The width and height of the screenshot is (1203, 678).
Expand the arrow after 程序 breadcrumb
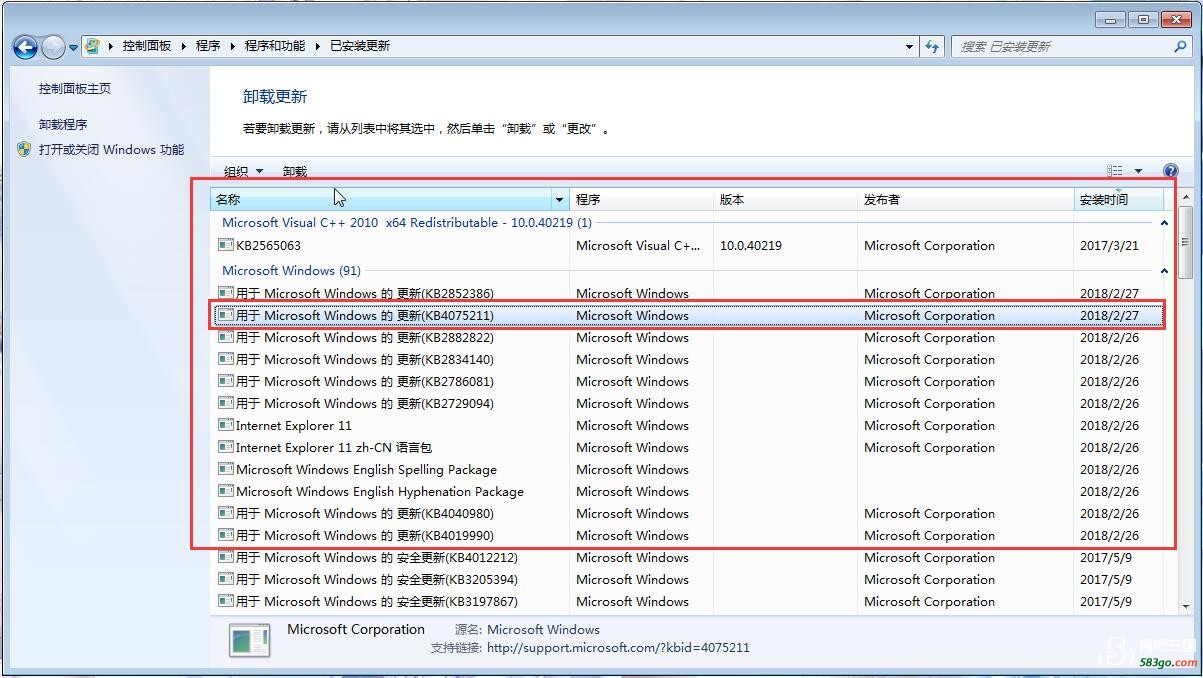pos(232,46)
